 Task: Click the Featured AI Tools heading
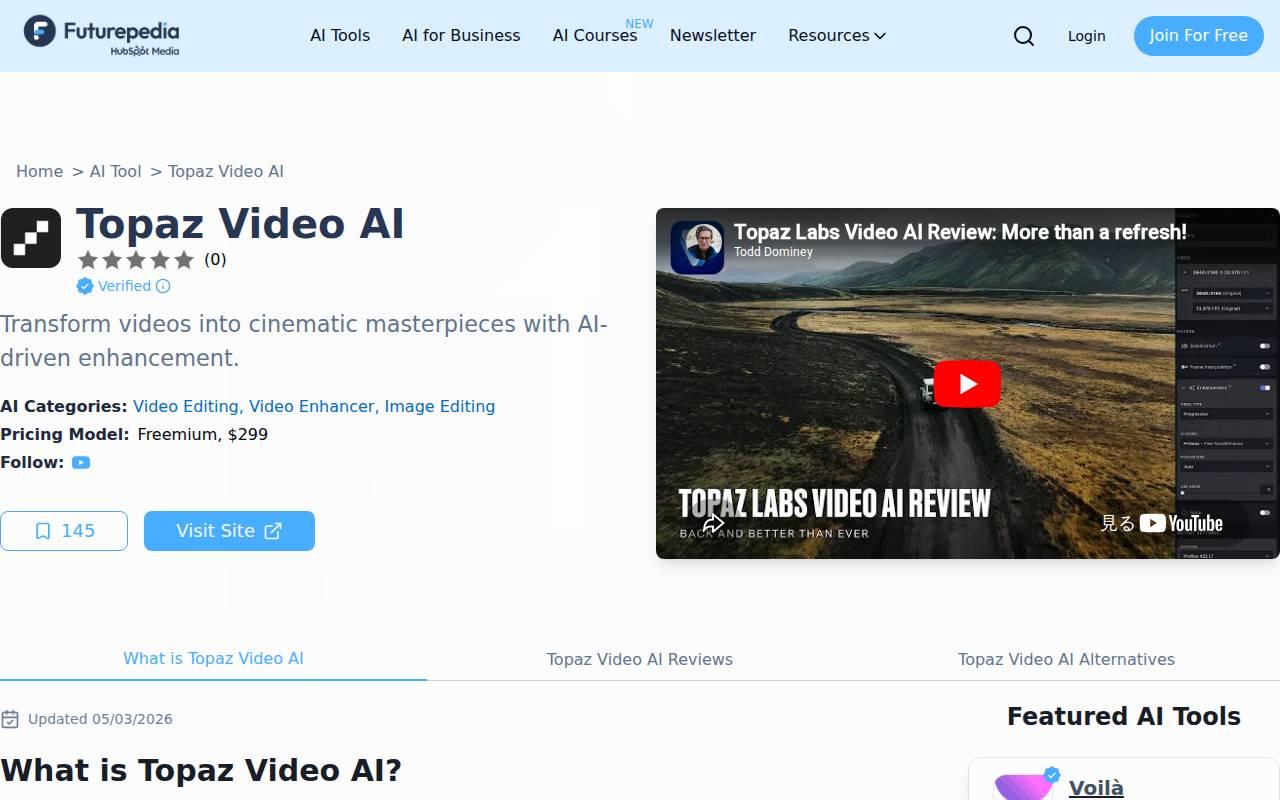1124,716
